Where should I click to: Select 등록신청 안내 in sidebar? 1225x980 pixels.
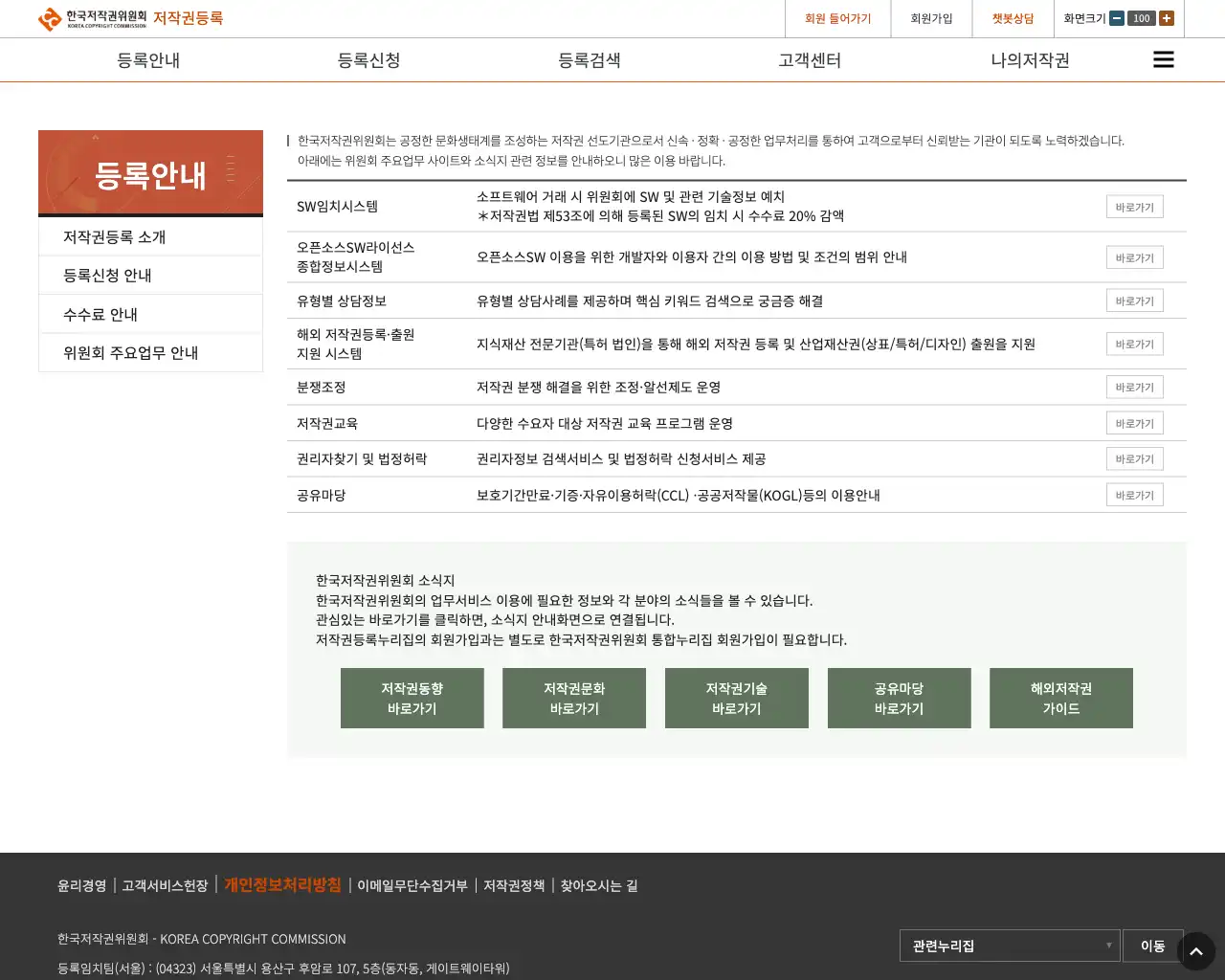[x=150, y=276]
